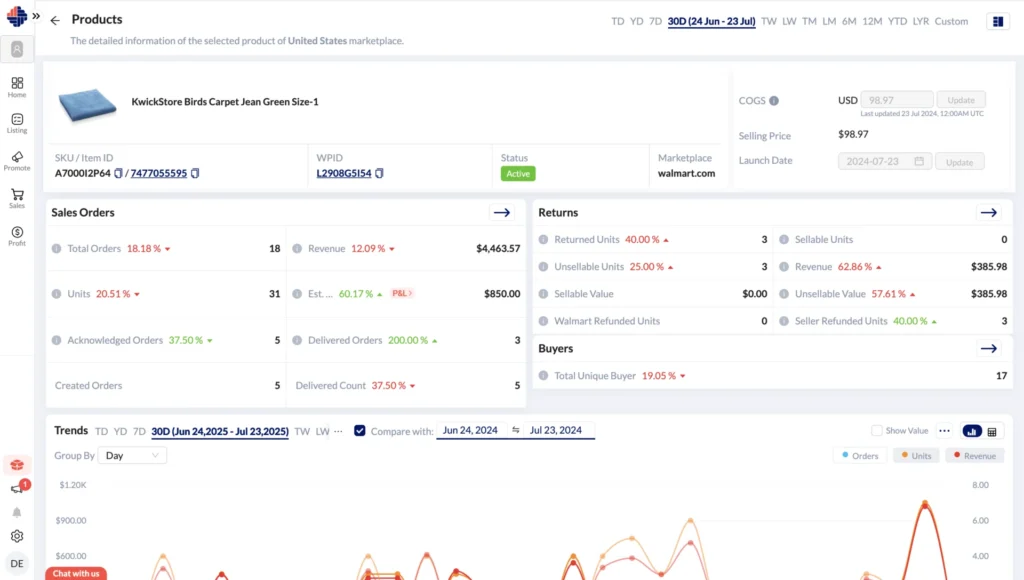The width and height of the screenshot is (1024, 580).
Task: Open the settings gear icon
Action: (x=17, y=536)
